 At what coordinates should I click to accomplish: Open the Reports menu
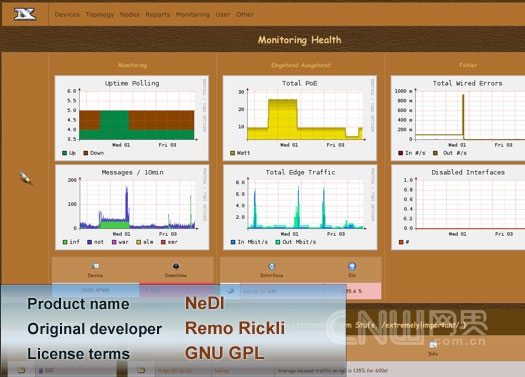158,14
